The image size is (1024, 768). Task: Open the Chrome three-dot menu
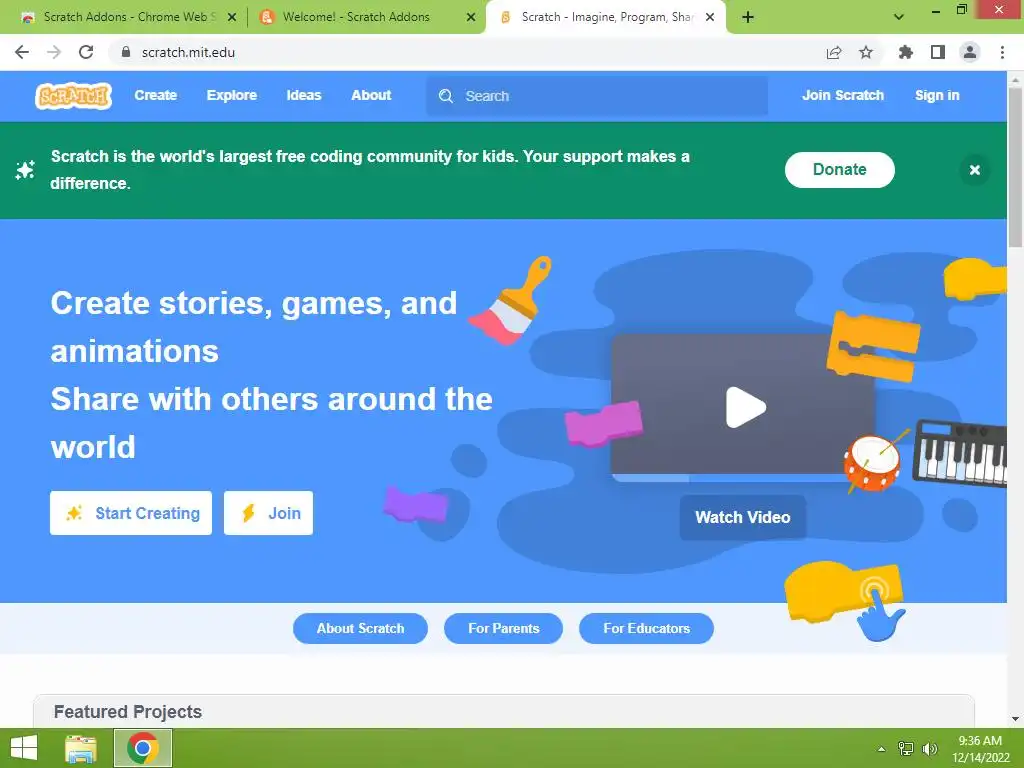point(1002,52)
